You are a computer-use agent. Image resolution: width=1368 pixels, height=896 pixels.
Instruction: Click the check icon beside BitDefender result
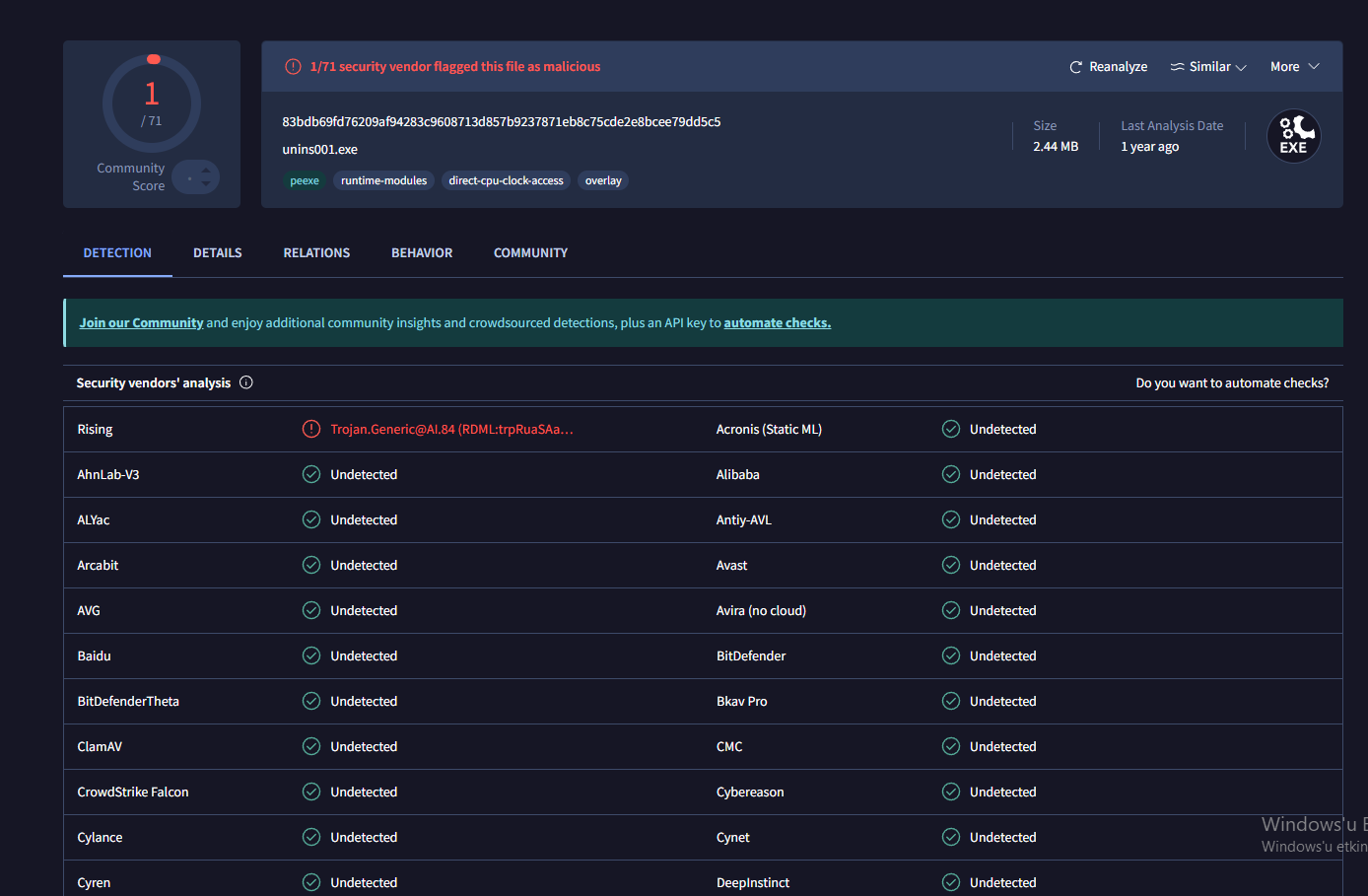(x=951, y=655)
